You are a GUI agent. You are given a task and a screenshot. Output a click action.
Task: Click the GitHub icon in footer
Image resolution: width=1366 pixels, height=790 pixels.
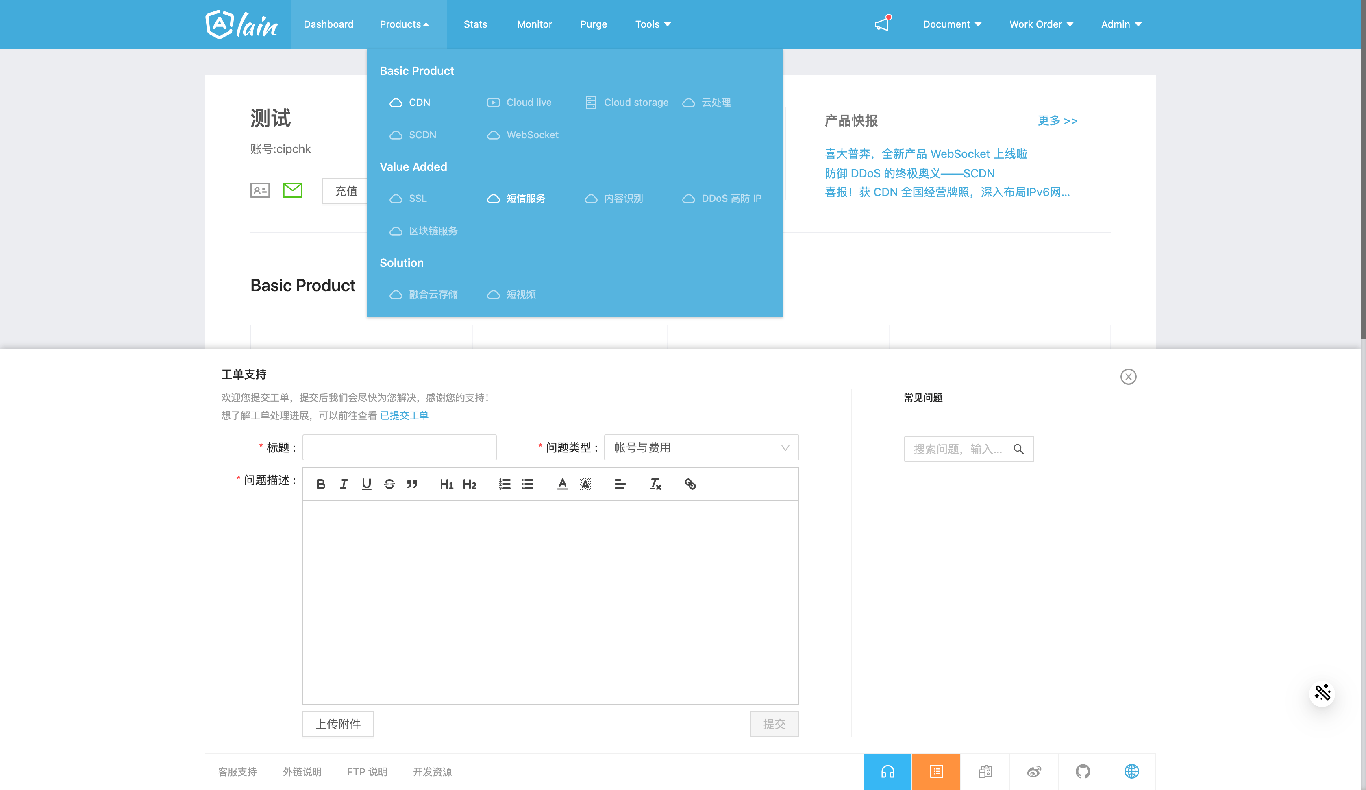1083,772
